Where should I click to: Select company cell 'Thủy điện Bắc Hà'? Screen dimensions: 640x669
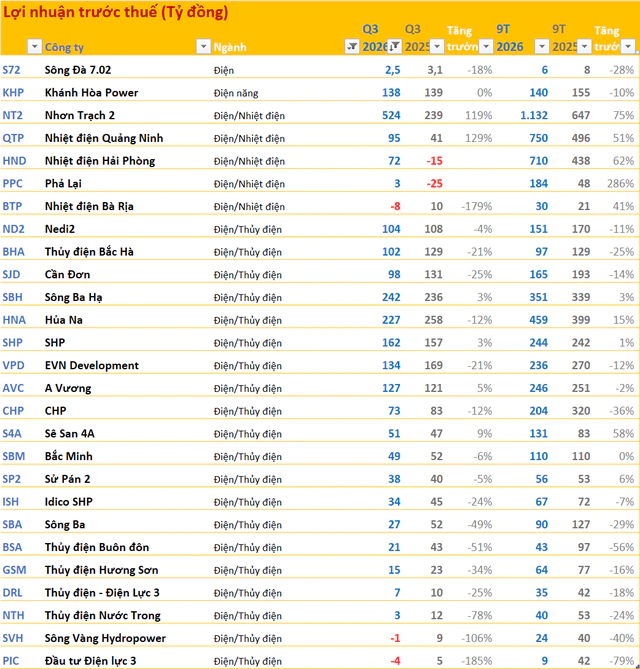[x=89, y=252]
